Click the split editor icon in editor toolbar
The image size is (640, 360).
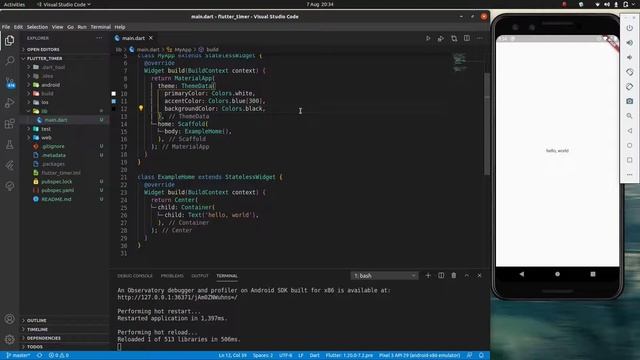[x=467, y=38]
